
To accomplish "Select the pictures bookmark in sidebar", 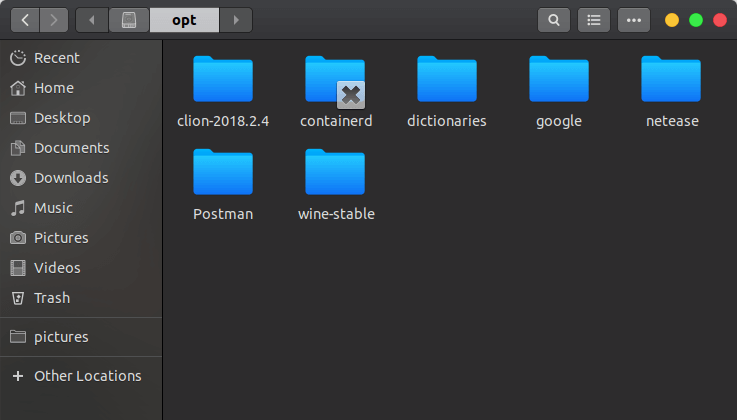I will [61, 337].
